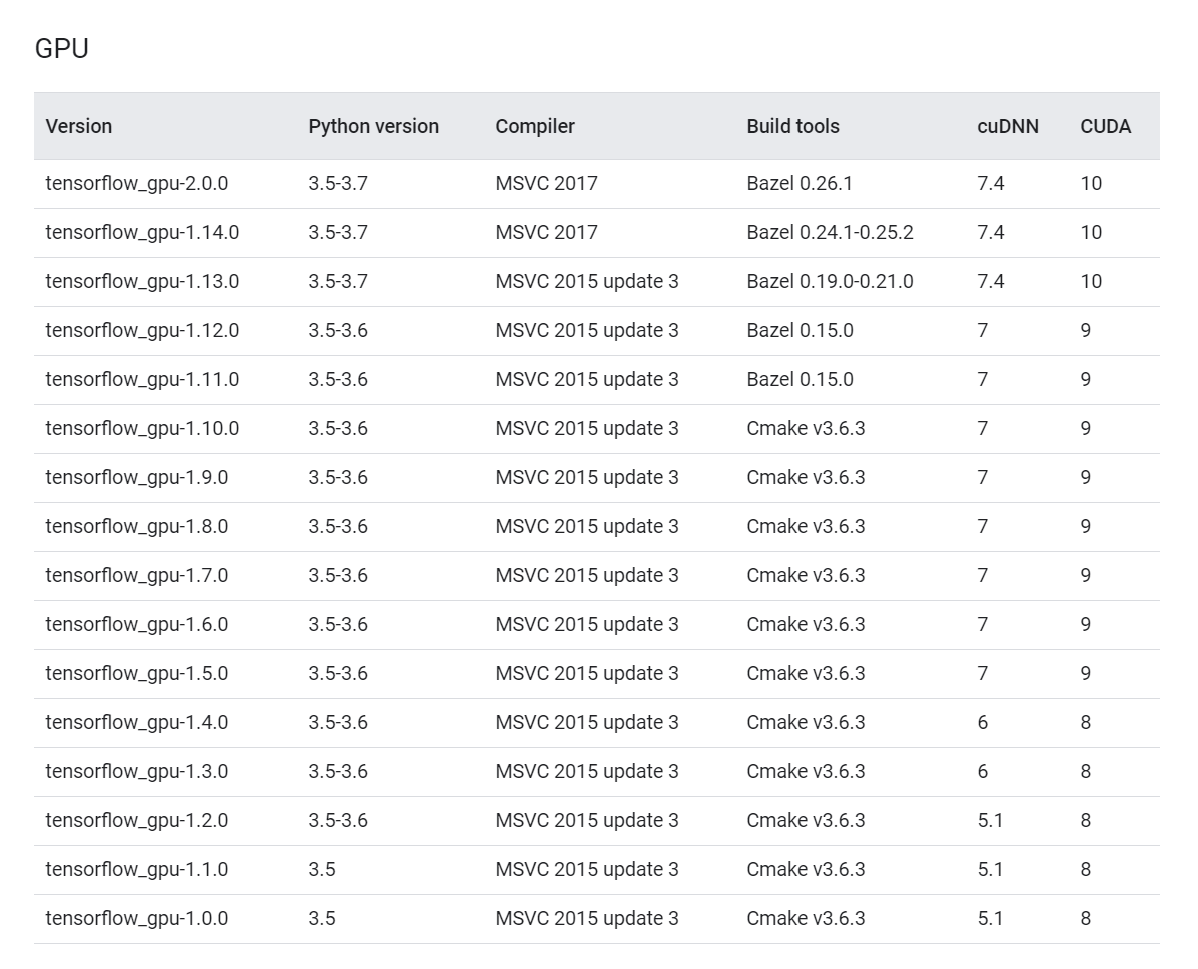
Task: Click Bazel 0.15.0 in the 1.11.0 row
Action: (x=800, y=379)
